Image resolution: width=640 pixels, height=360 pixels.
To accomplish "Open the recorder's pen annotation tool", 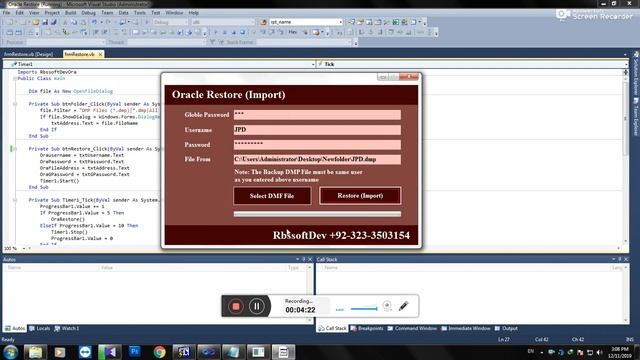I will [x=403, y=306].
